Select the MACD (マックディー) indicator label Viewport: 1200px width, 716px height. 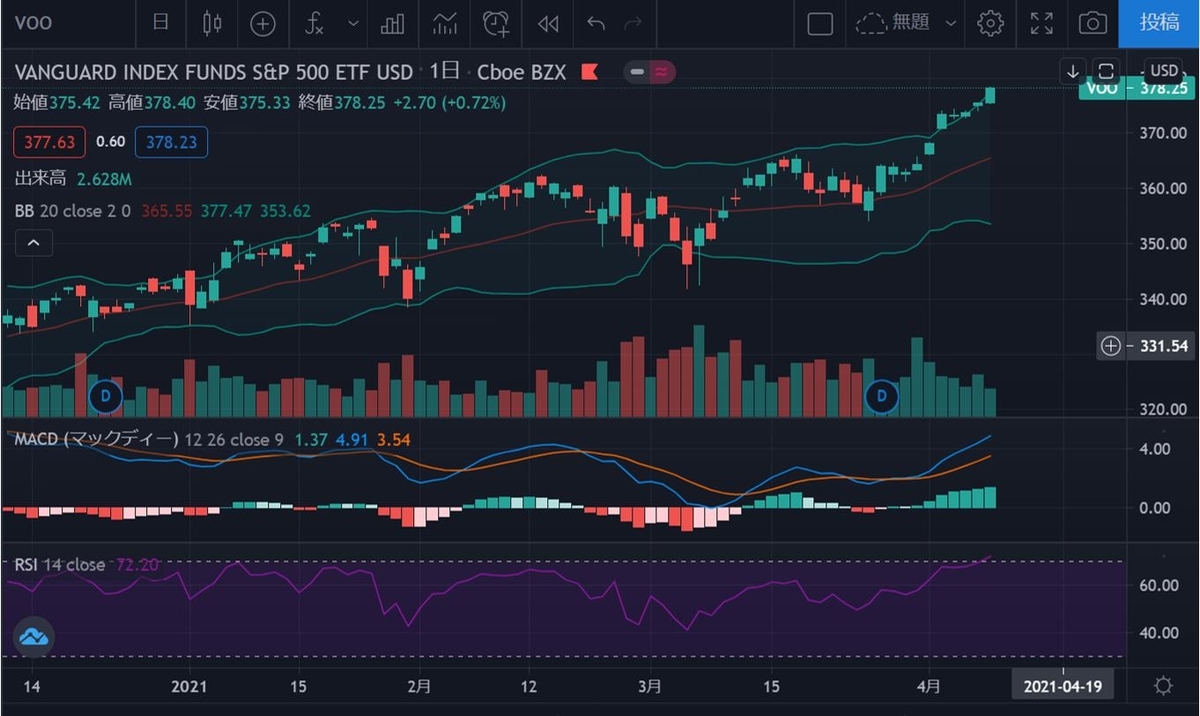(x=96, y=439)
